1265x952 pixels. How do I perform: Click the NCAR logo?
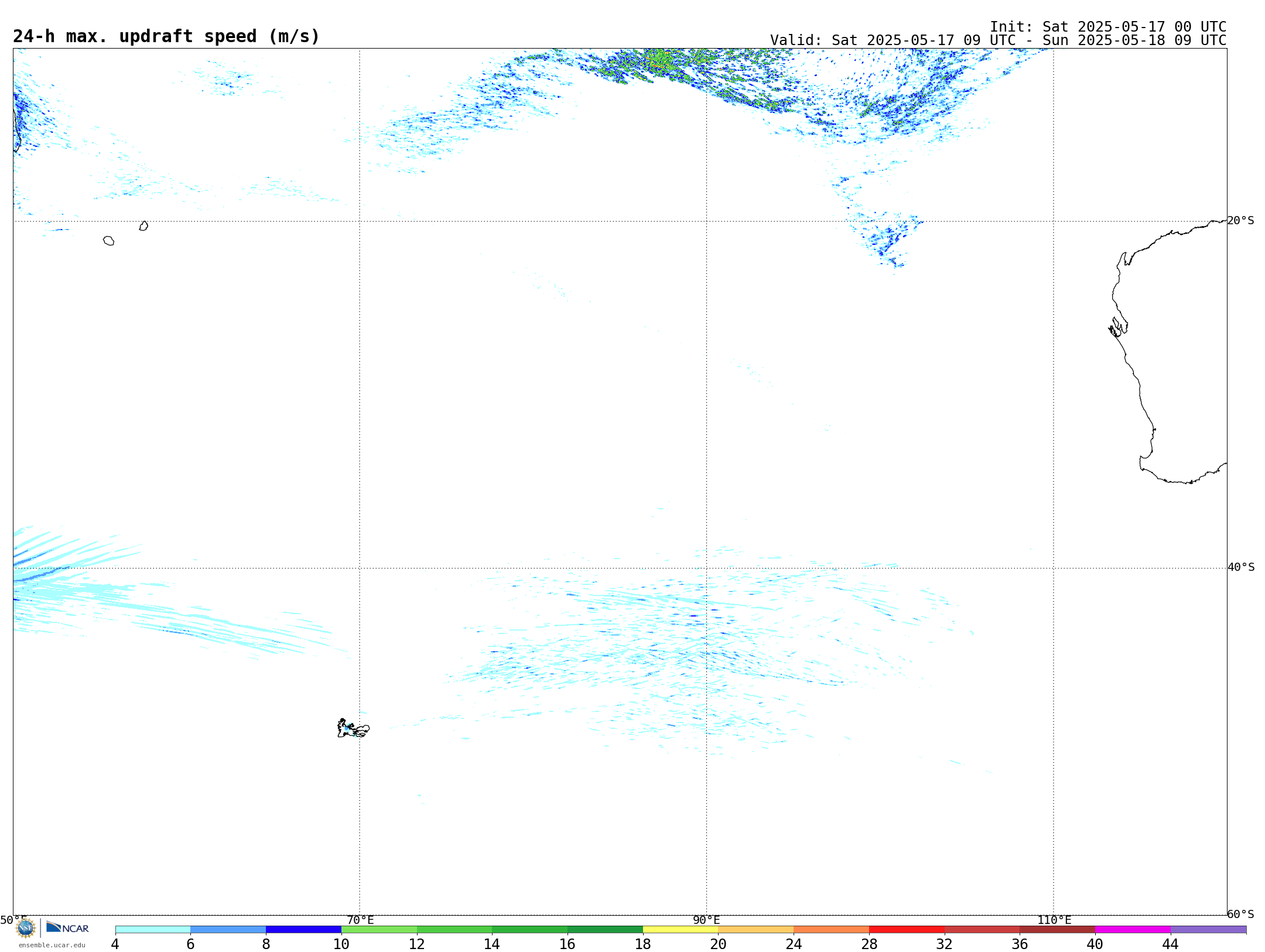pyautogui.click(x=67, y=927)
